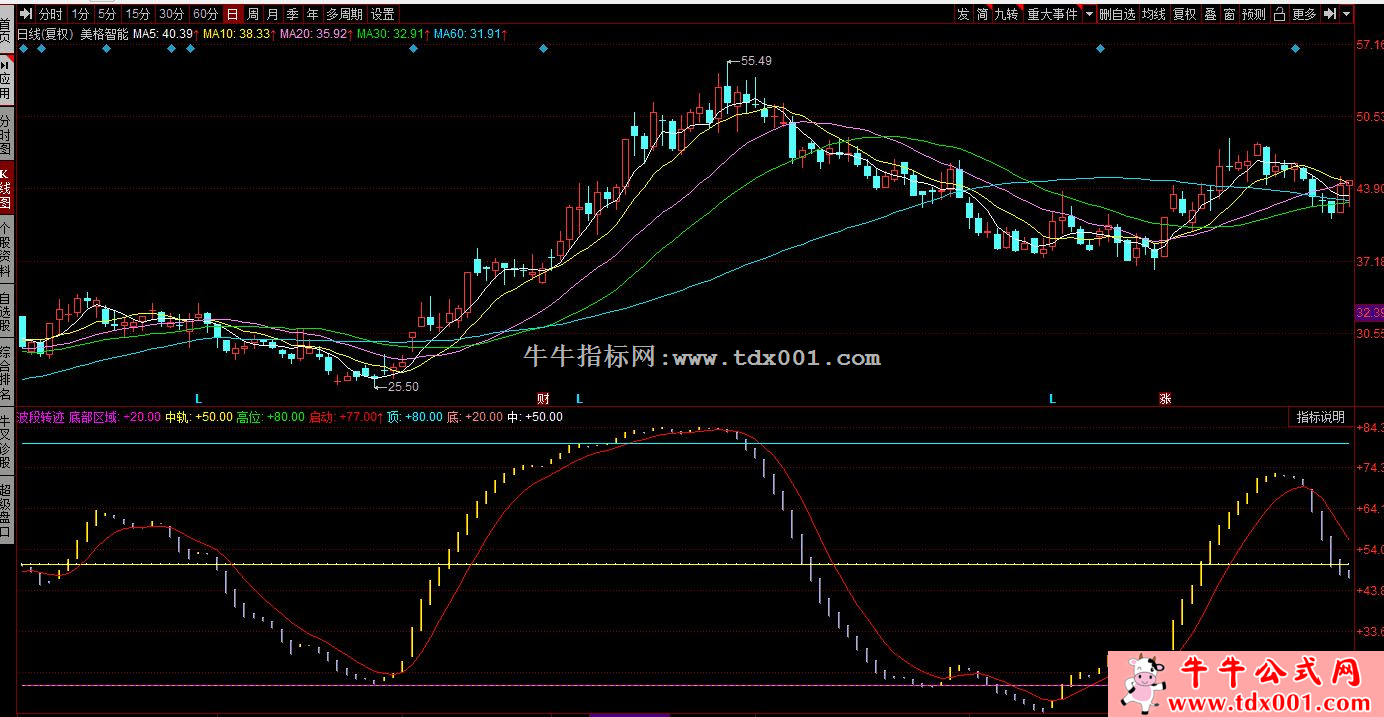
Task: Open the 个股资料 sidebar tab
Action: pyautogui.click(x=7, y=250)
